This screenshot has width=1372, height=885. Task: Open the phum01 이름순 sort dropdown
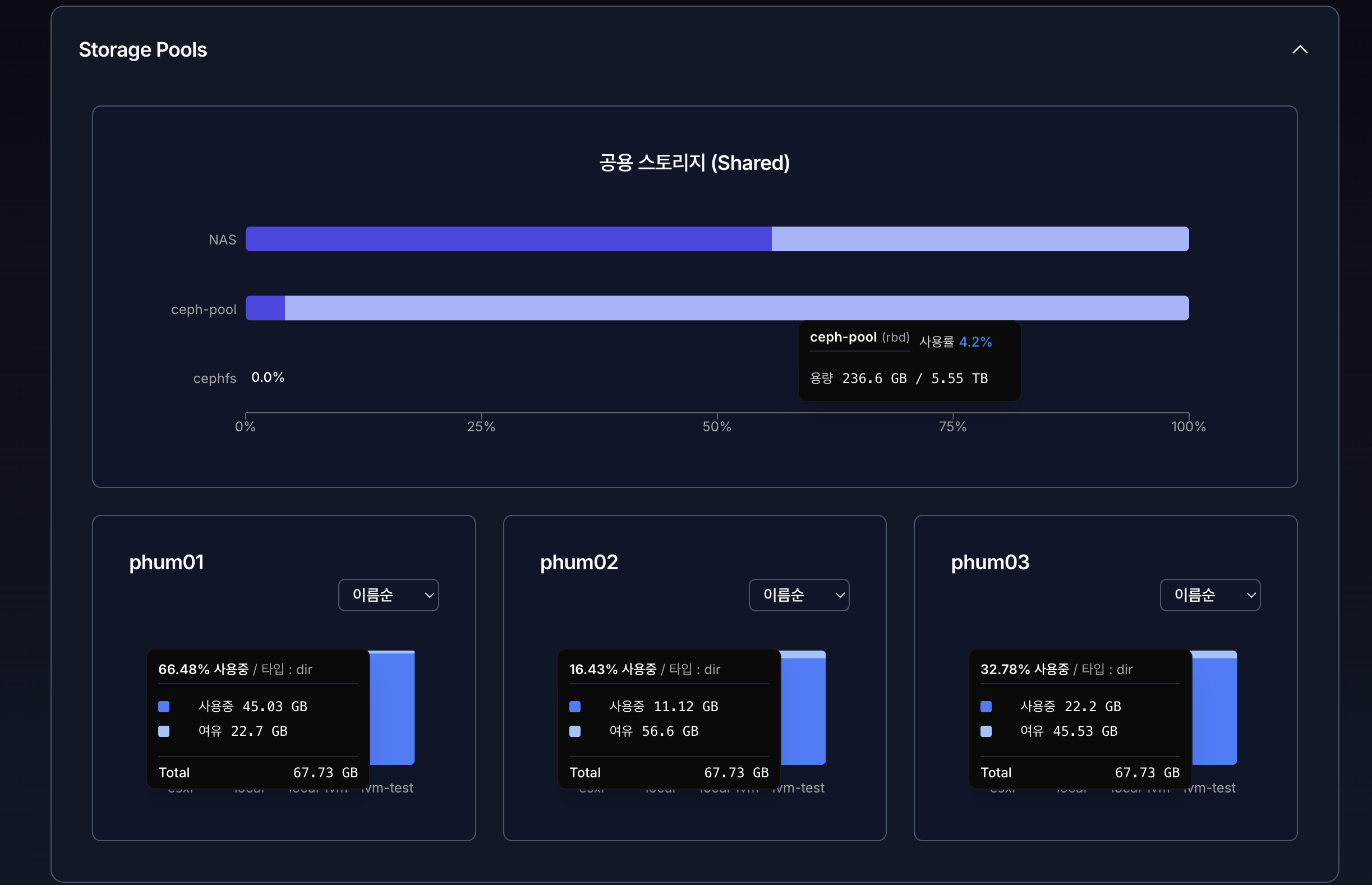pos(389,595)
